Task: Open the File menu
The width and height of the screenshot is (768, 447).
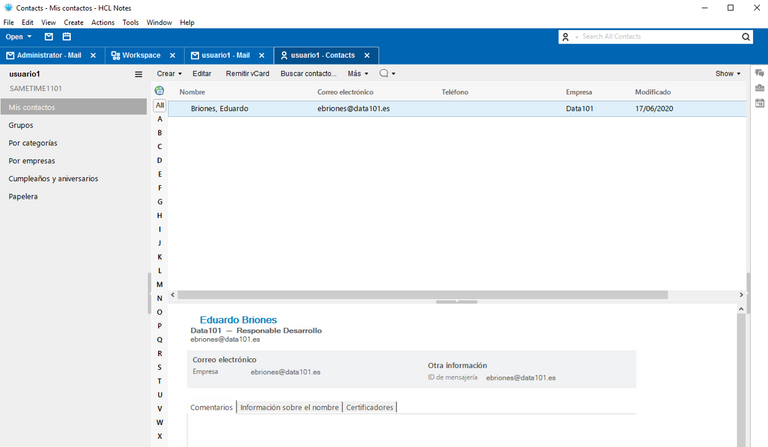Action: tap(9, 23)
